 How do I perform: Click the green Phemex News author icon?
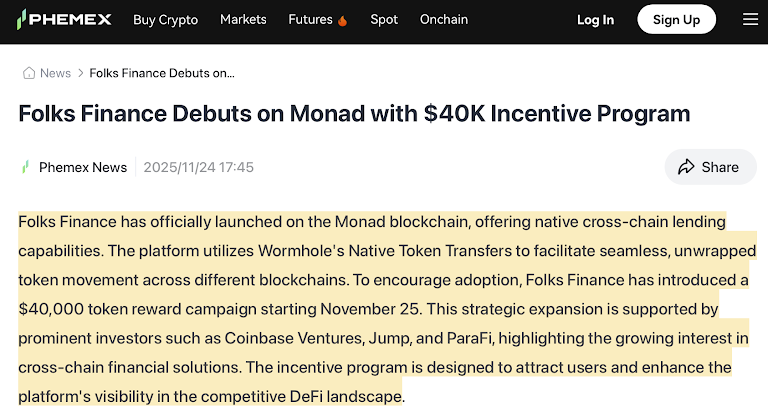[x=26, y=167]
